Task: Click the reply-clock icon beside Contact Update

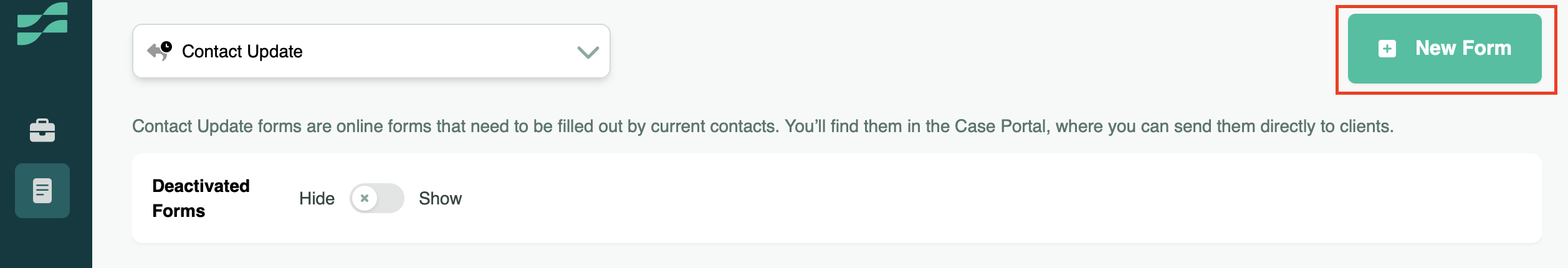Action: [x=160, y=50]
